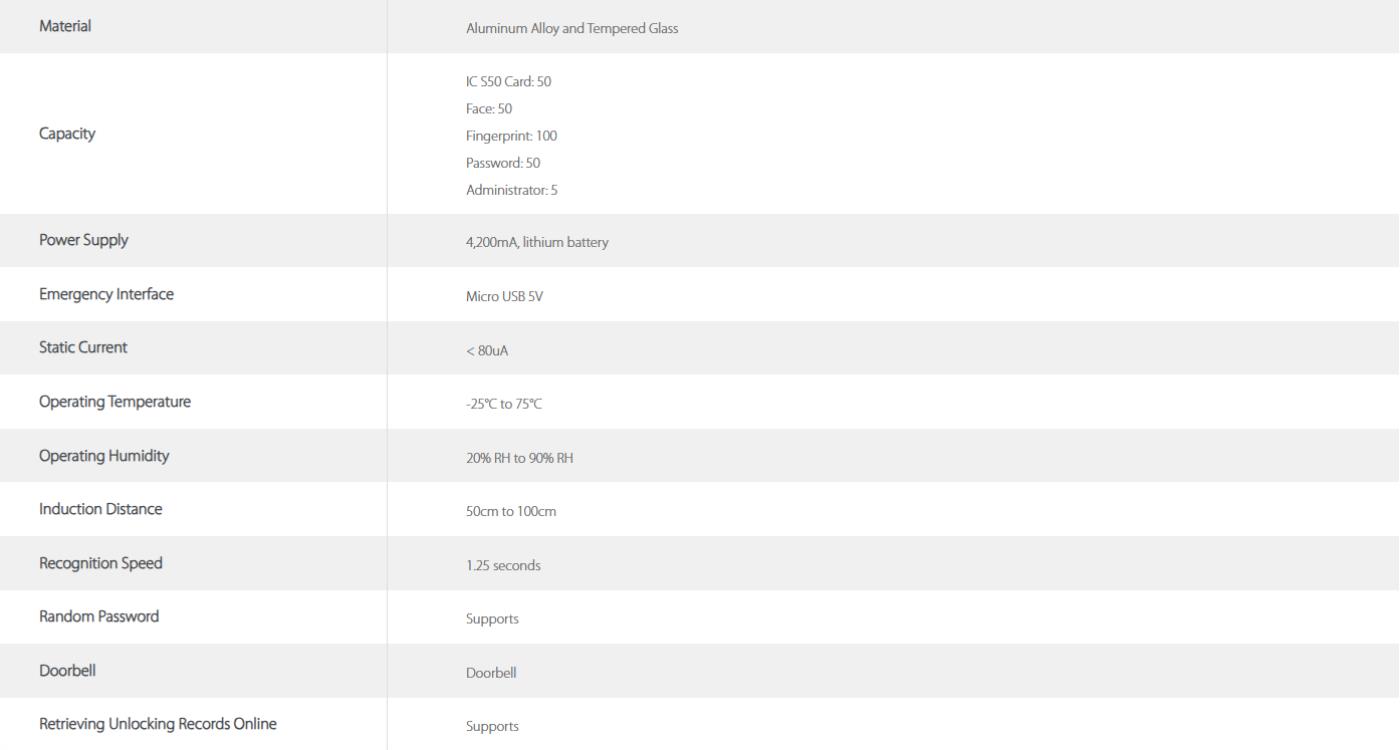Viewport: 1400px width, 750px height.
Task: Select the Aluminum Alloy and Tempered Glass text
Action: pyautogui.click(x=572, y=29)
